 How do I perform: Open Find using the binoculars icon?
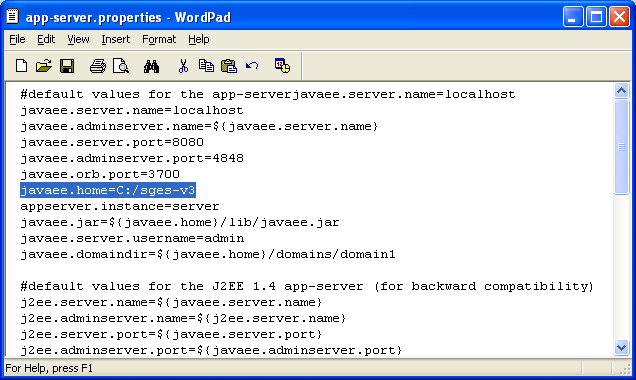coord(151,66)
